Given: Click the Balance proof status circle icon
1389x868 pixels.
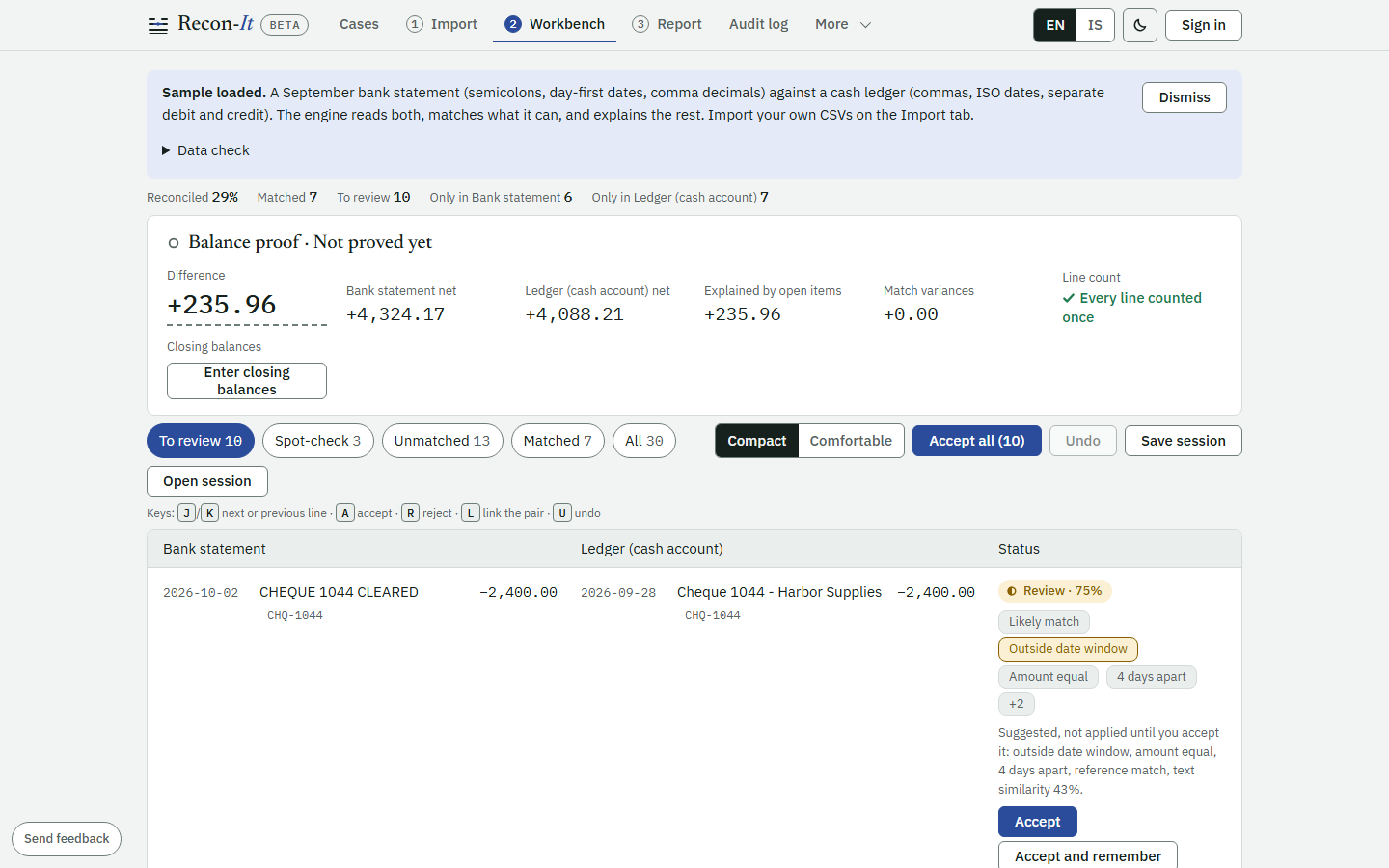Looking at the screenshot, I should tap(174, 243).
